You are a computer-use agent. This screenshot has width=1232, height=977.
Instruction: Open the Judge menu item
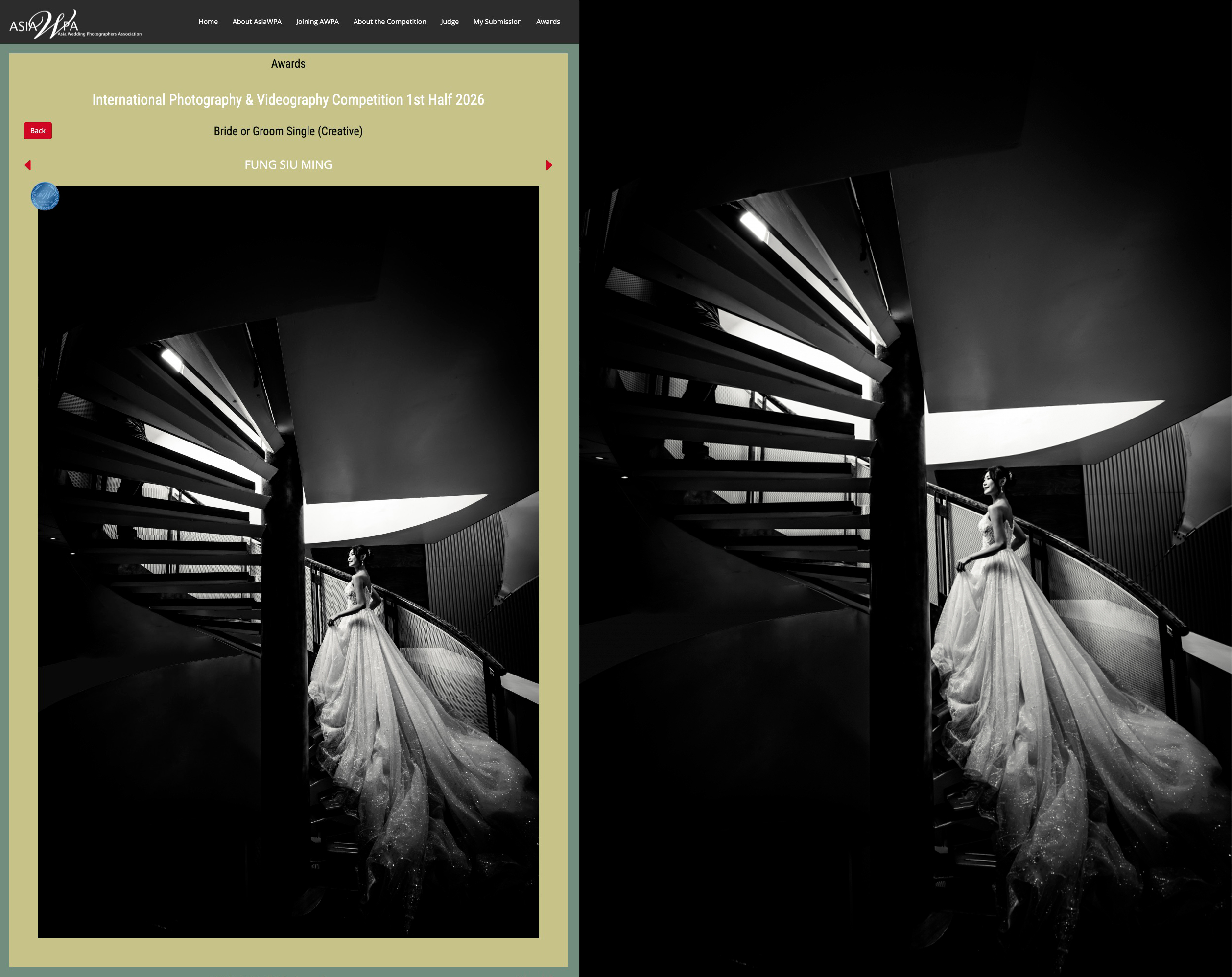[450, 22]
